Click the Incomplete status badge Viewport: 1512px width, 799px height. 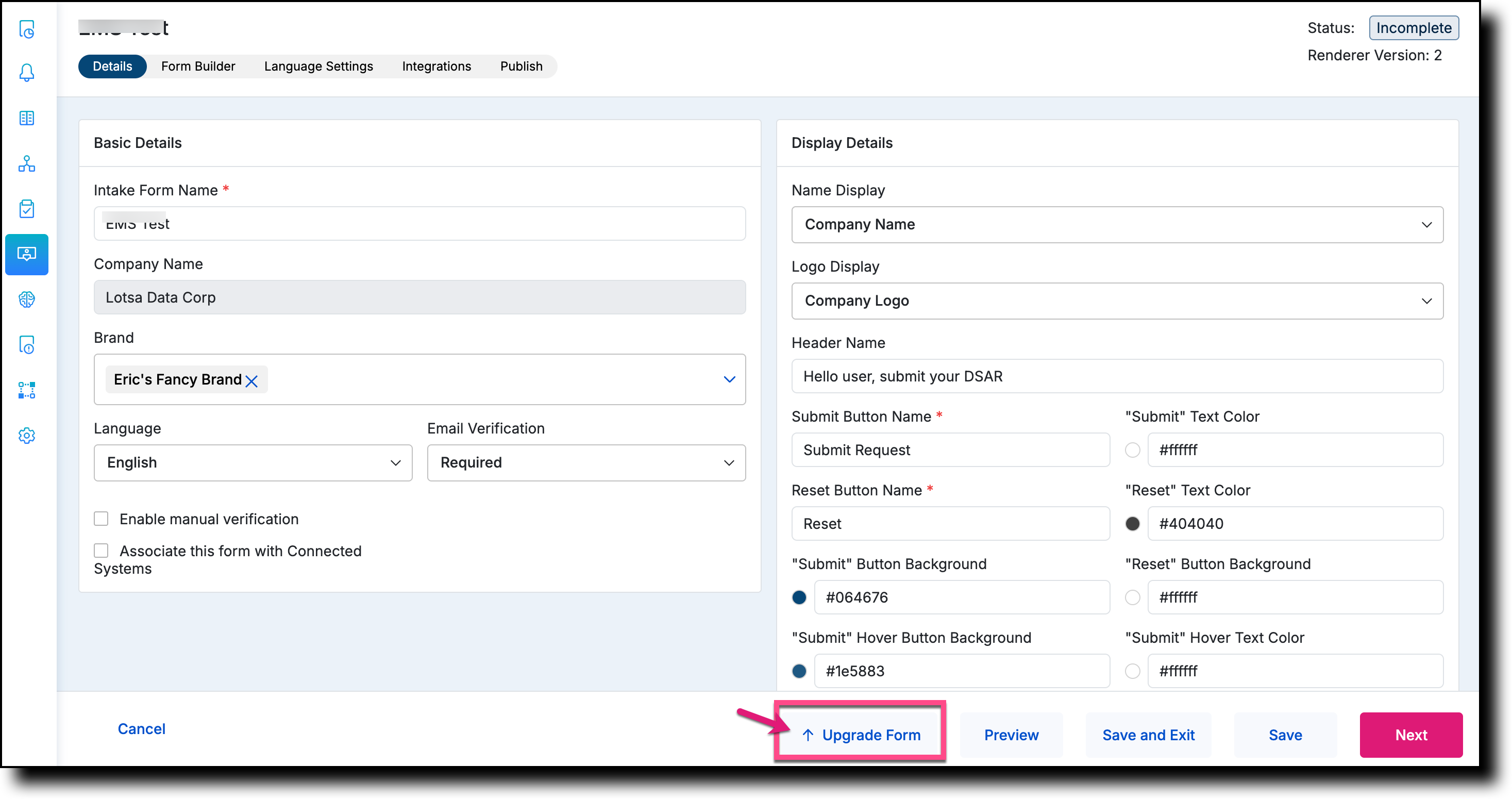click(1414, 28)
